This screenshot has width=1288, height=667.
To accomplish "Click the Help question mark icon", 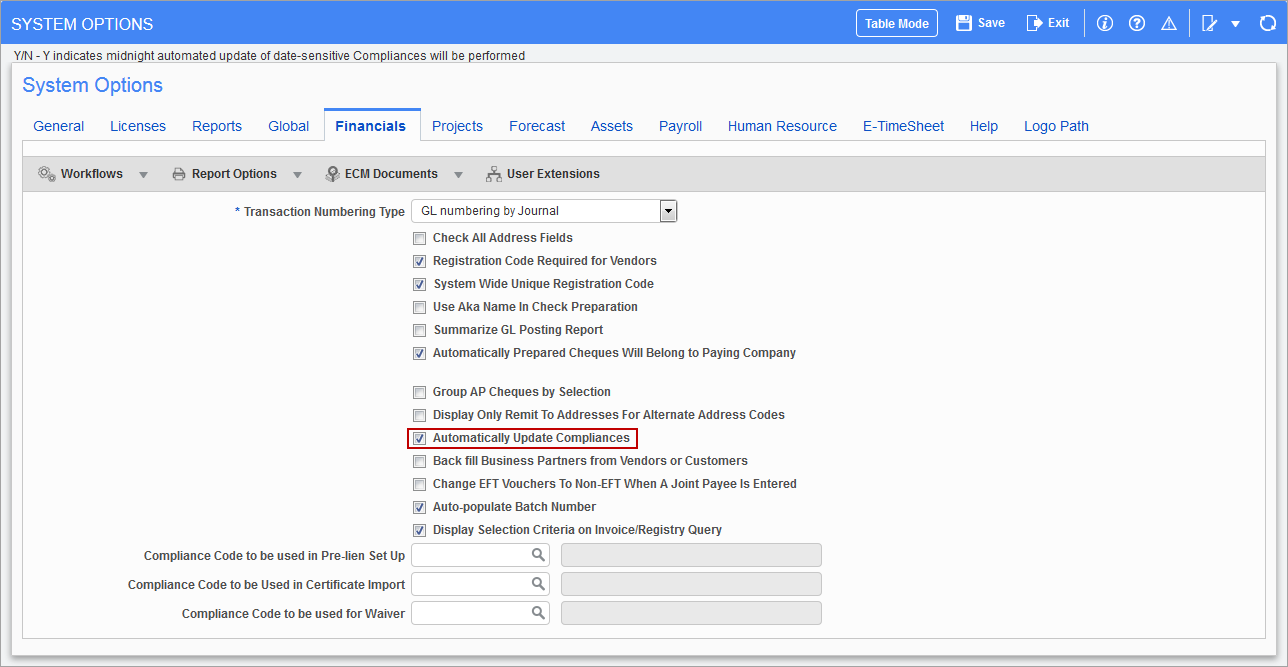I will click(x=1136, y=22).
